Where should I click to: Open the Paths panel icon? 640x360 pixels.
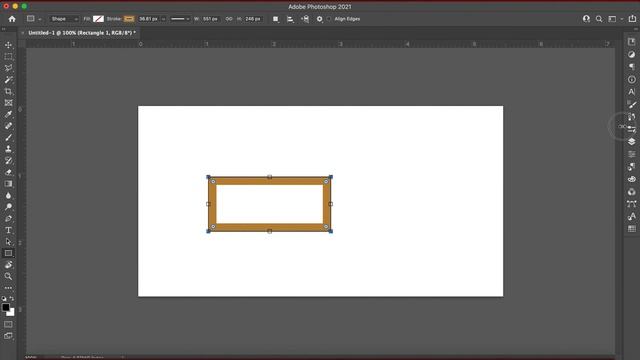point(631,204)
